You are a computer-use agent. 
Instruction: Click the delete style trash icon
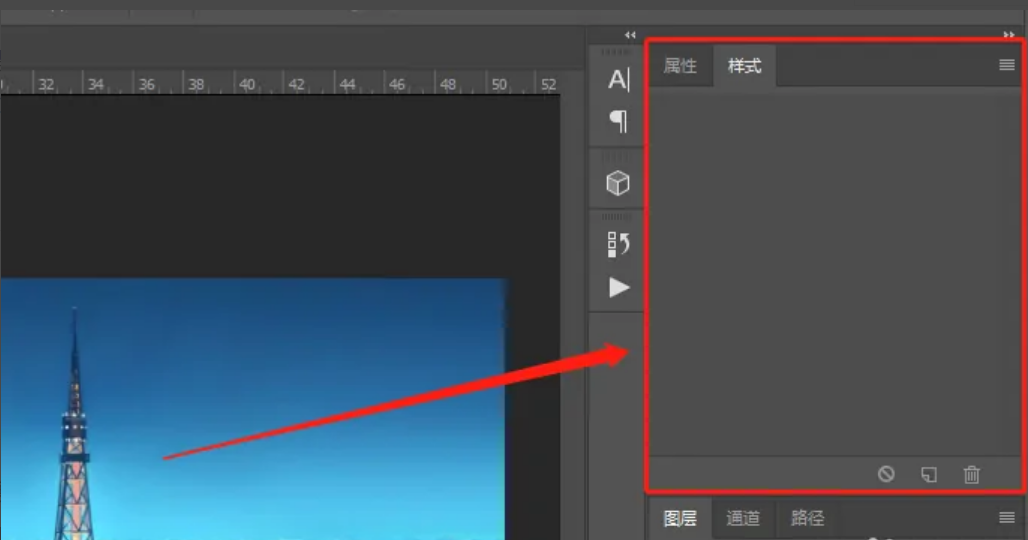pyautogui.click(x=971, y=474)
